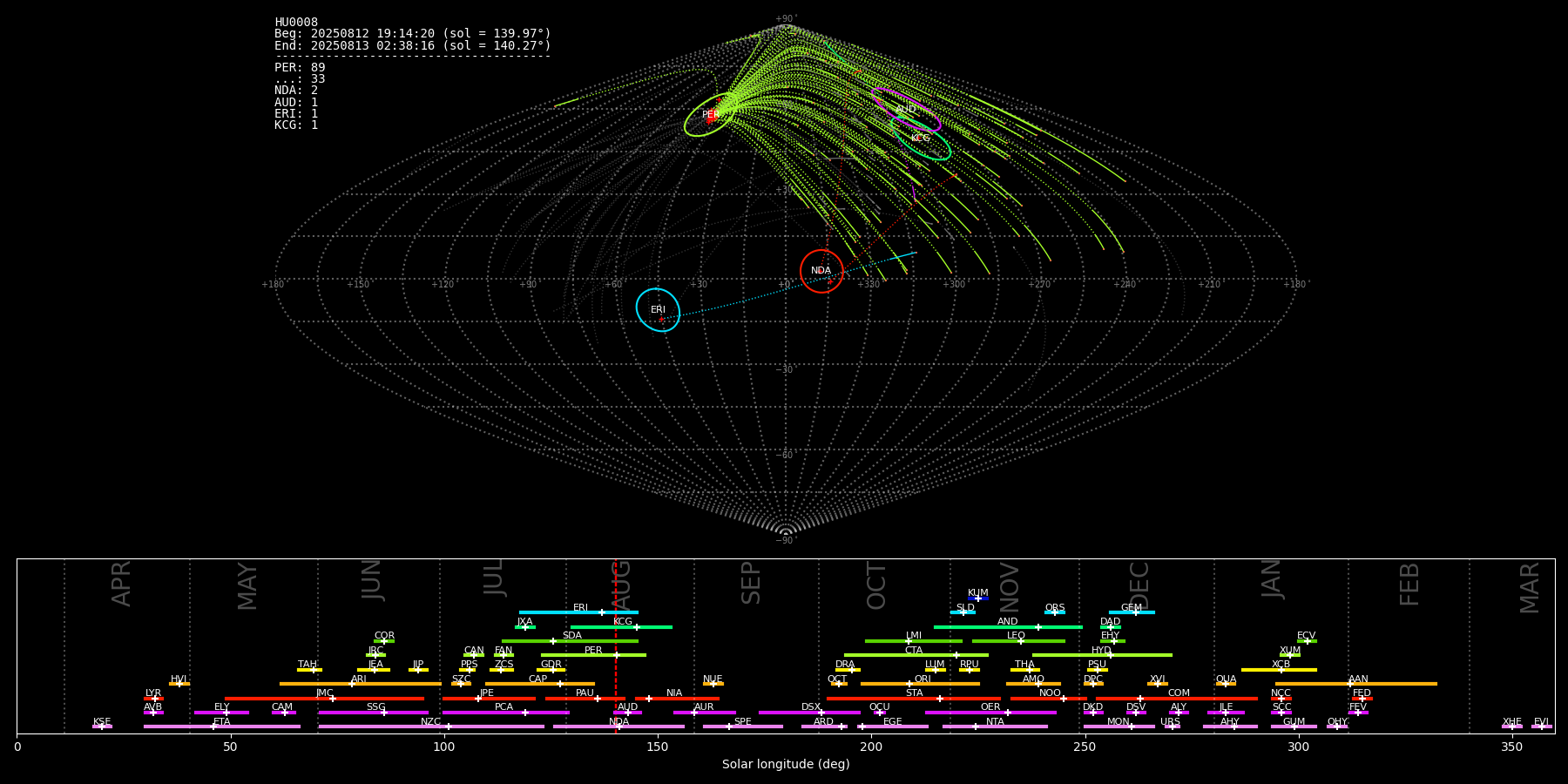
Task: Click the ORI shower bar in timeline
Action: click(920, 684)
